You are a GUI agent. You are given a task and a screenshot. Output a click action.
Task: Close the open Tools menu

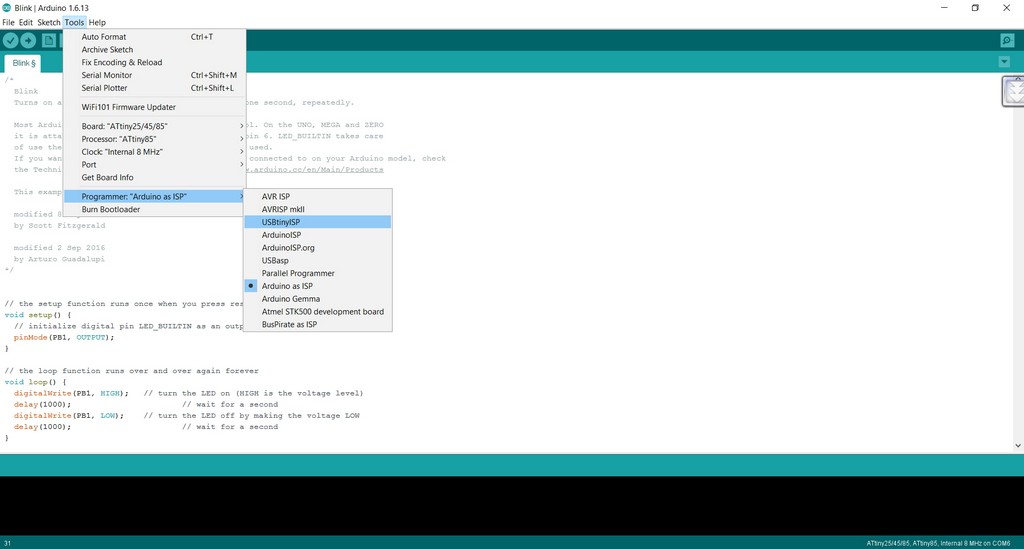click(74, 22)
